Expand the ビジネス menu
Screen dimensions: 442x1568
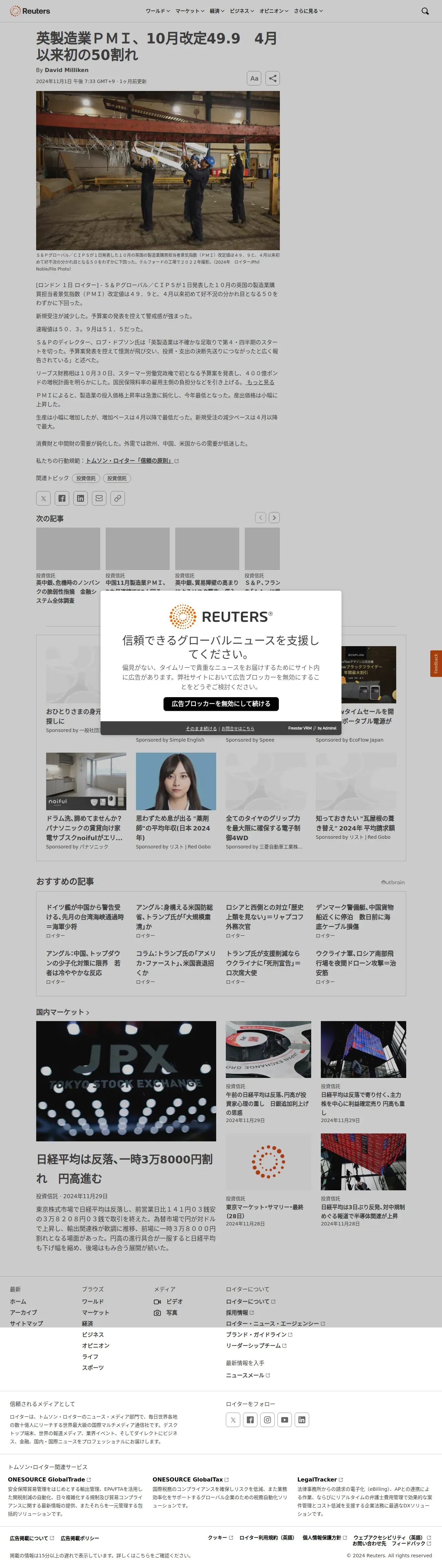coord(242,11)
